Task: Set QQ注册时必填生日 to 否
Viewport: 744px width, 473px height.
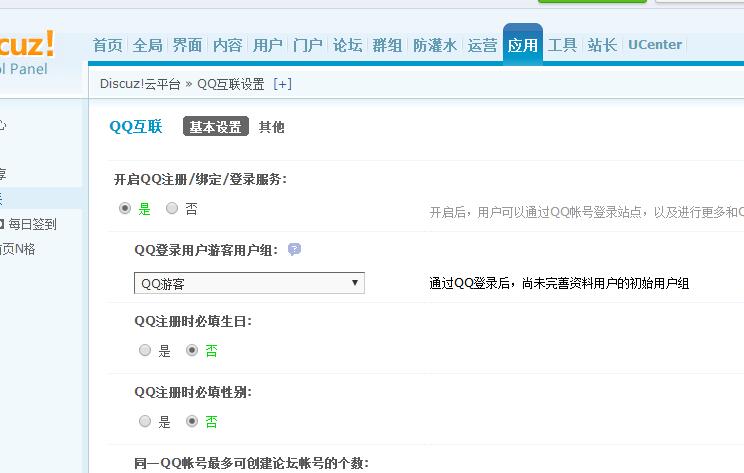Action: coord(192,351)
